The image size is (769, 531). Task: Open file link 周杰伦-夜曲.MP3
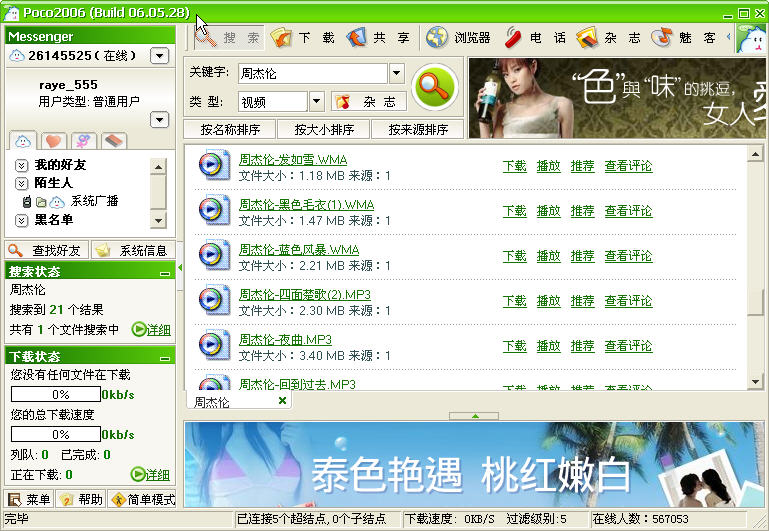(x=285, y=340)
